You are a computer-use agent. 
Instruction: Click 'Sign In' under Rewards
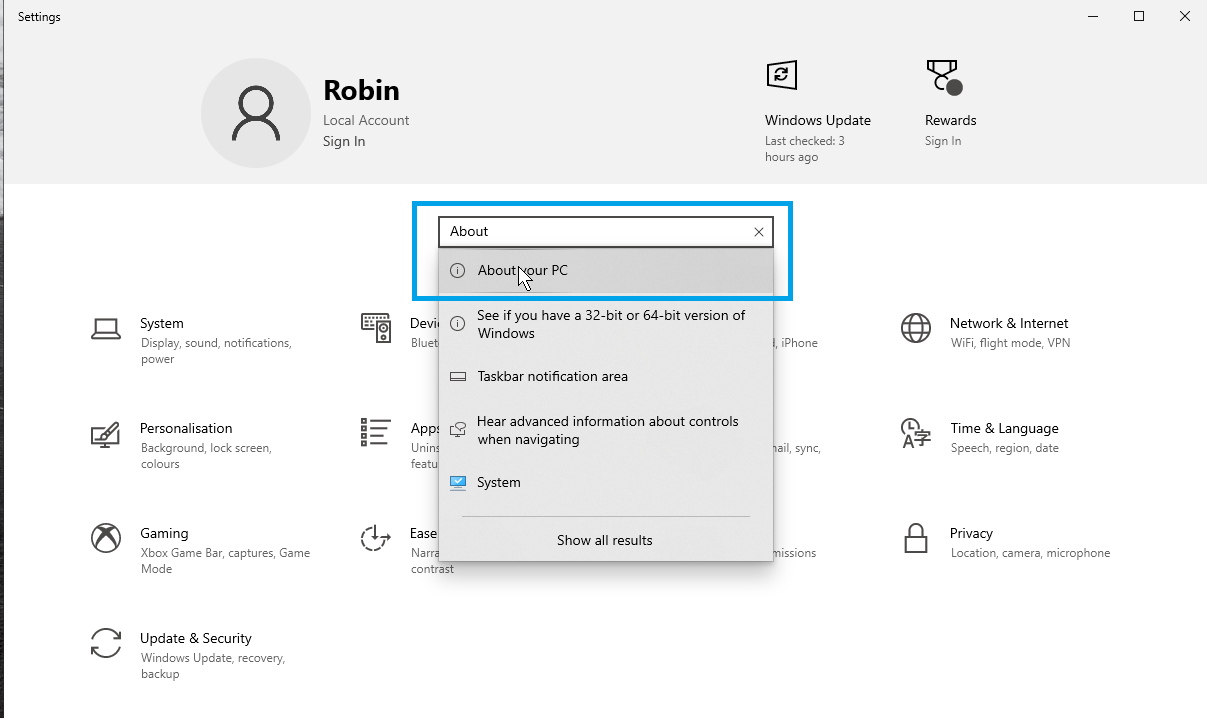click(943, 141)
